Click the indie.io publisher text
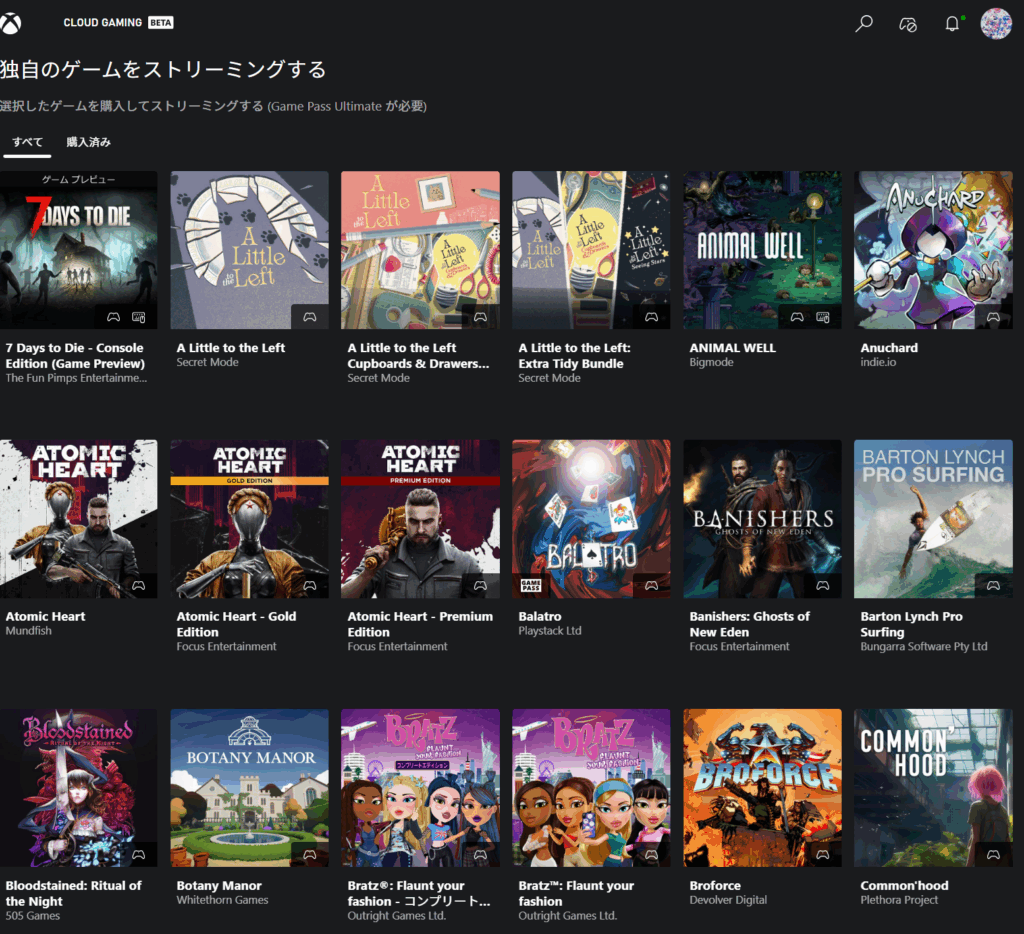Viewport: 1024px width, 934px height. tap(878, 362)
